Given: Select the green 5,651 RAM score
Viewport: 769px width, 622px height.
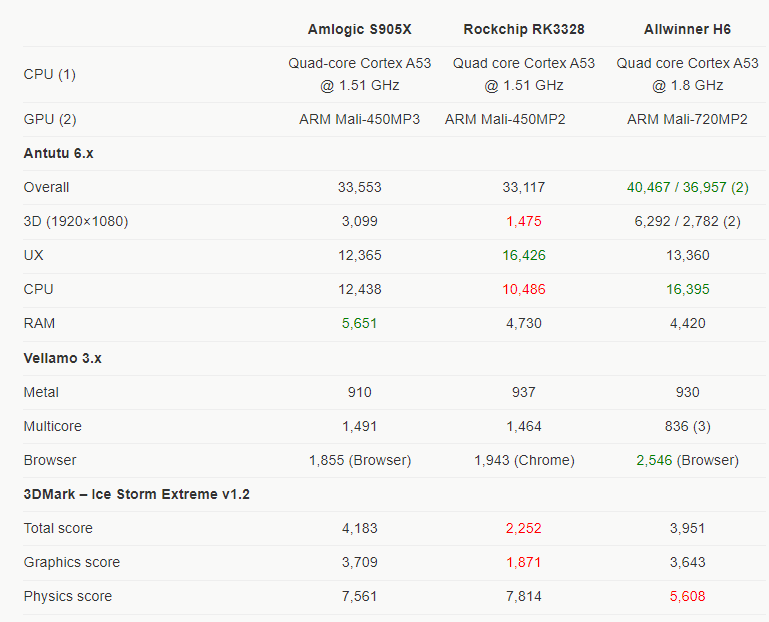Looking at the screenshot, I should pos(359,323).
